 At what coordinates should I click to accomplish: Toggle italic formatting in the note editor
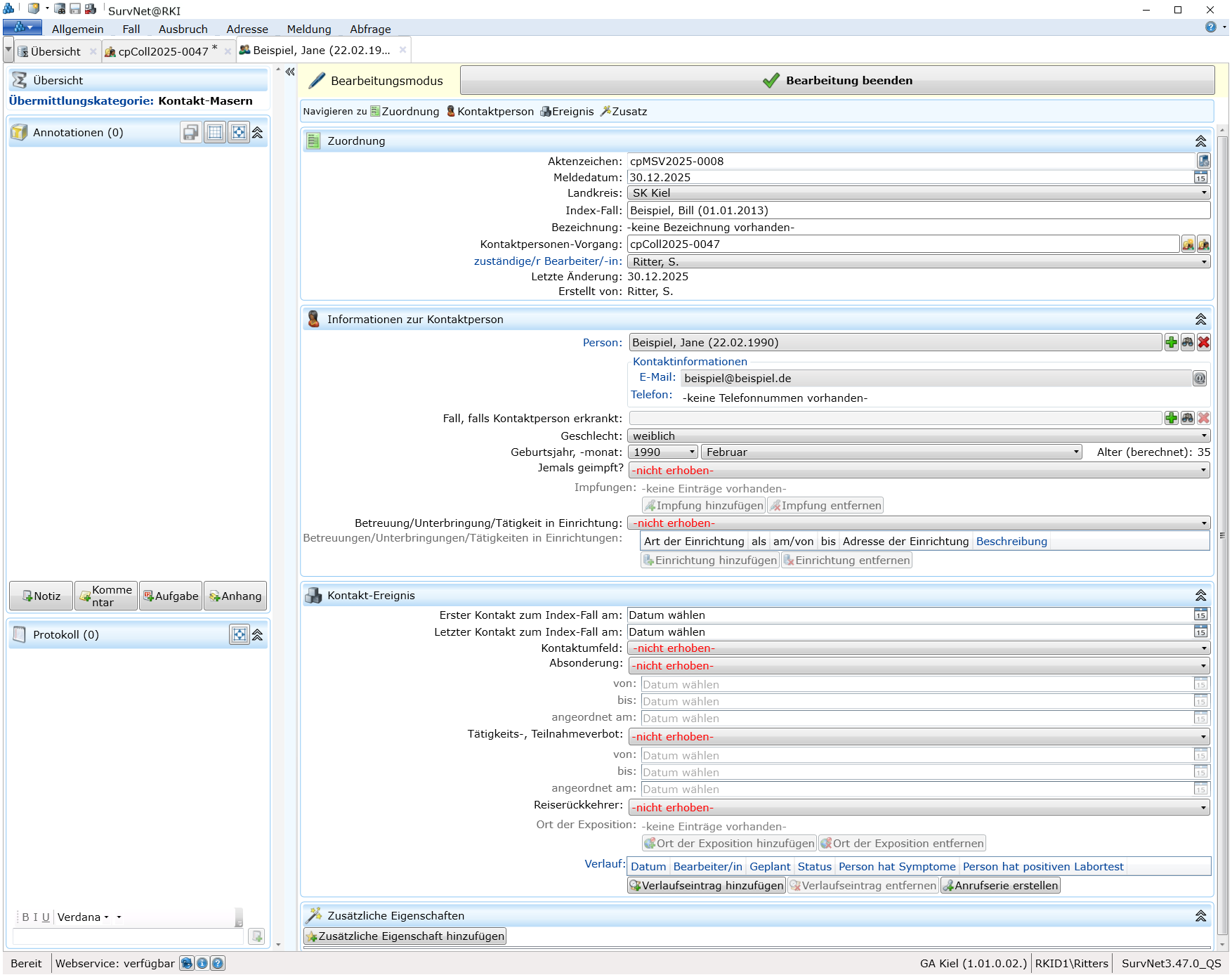point(35,917)
